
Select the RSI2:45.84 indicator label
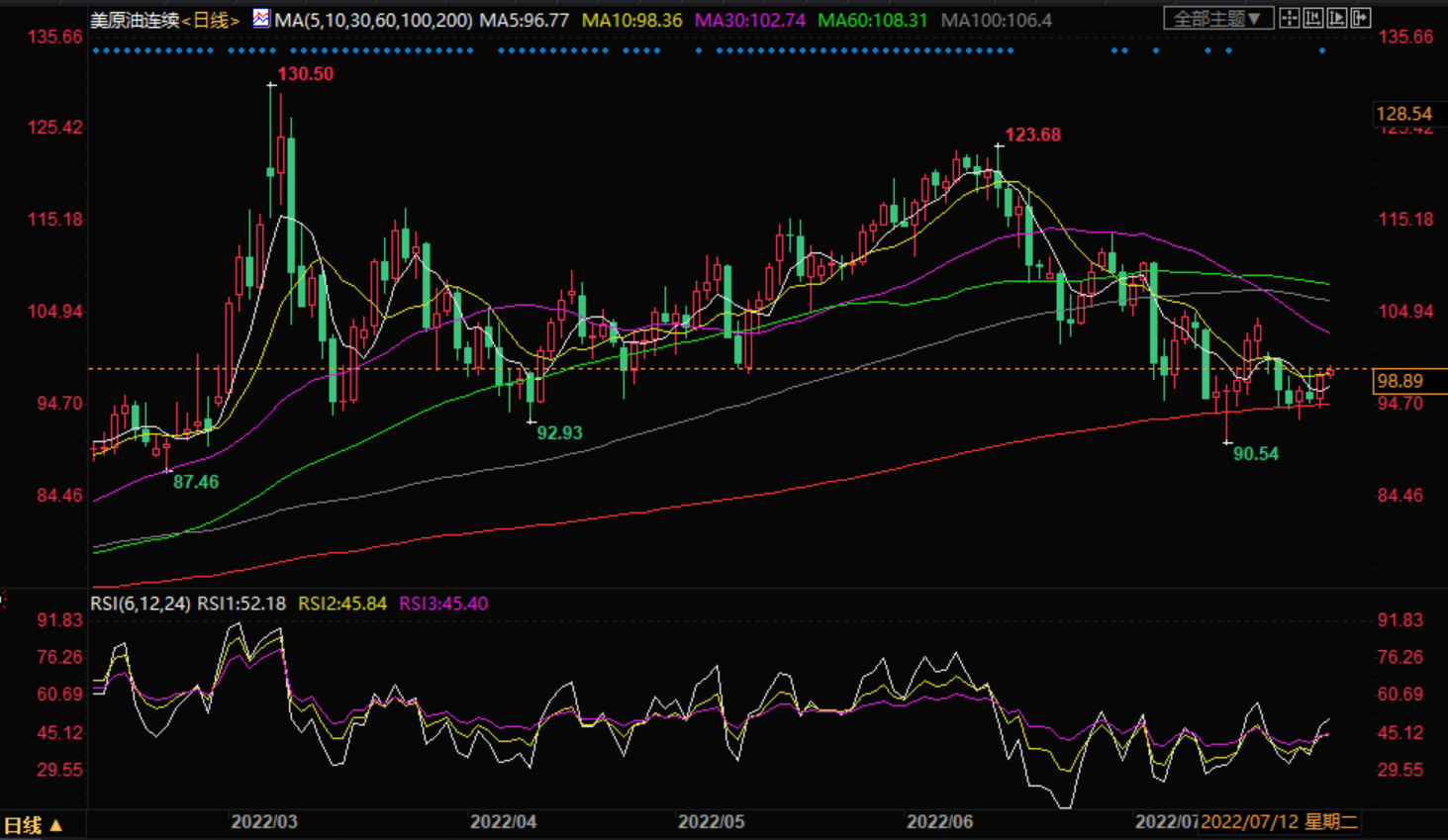click(x=342, y=604)
